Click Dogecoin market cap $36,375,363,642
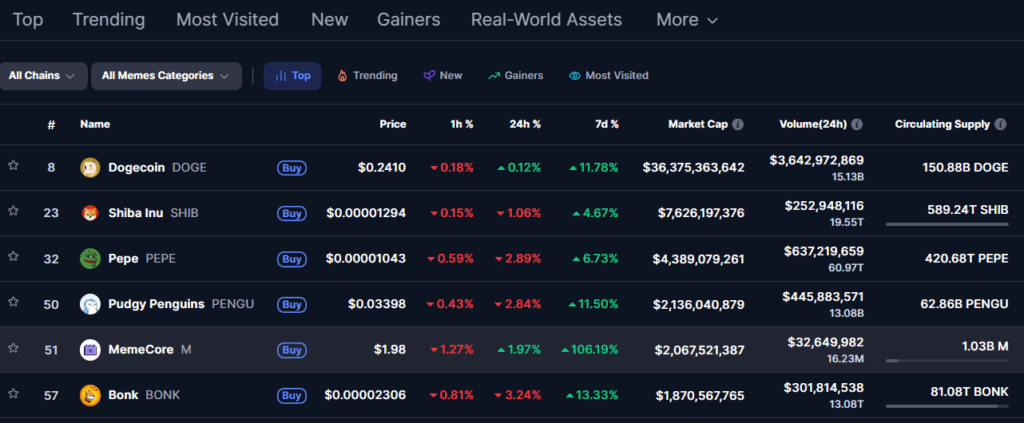Image resolution: width=1024 pixels, height=423 pixels. pyautogui.click(x=694, y=168)
